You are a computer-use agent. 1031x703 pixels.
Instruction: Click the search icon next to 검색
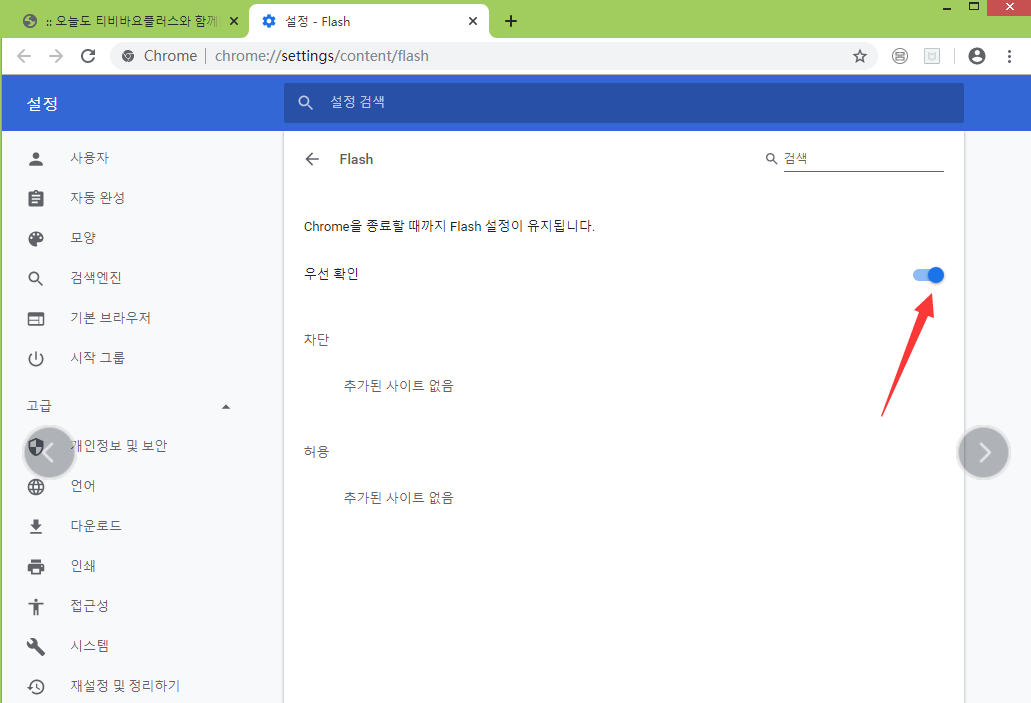[771, 158]
